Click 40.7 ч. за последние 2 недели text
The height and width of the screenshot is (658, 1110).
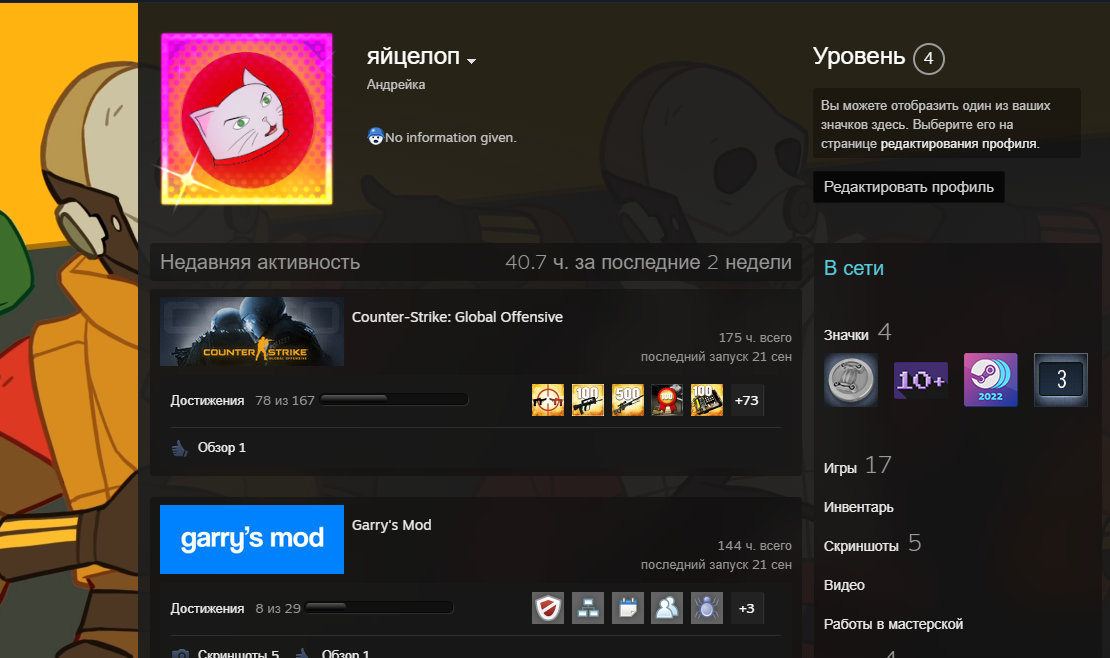[648, 262]
